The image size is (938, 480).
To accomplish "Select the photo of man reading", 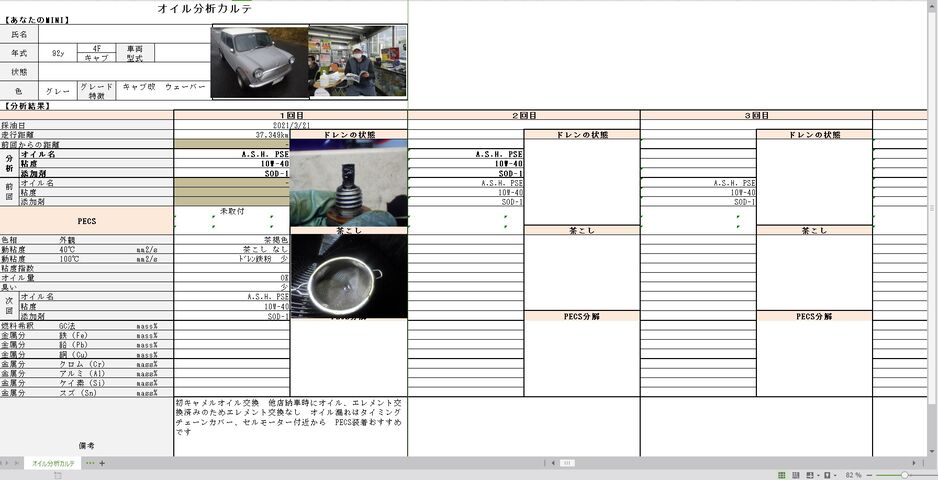I will pyautogui.click(x=358, y=60).
